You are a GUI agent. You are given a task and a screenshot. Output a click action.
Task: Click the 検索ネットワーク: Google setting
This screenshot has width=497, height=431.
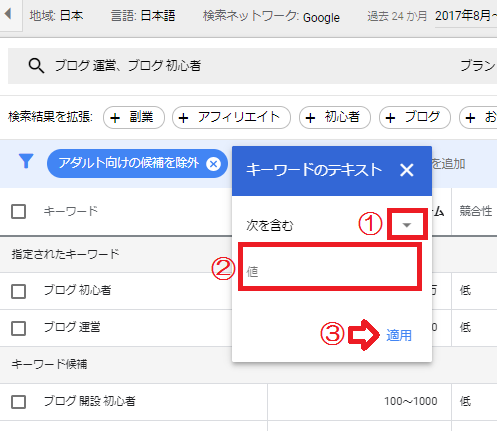(271, 16)
